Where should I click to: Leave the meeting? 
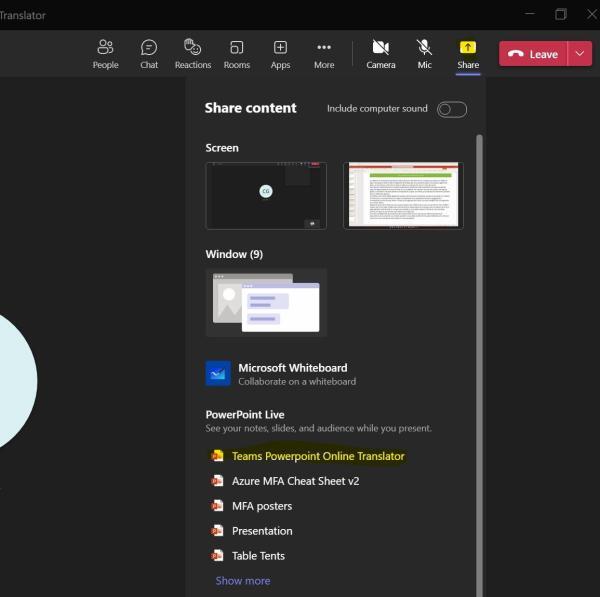533,54
